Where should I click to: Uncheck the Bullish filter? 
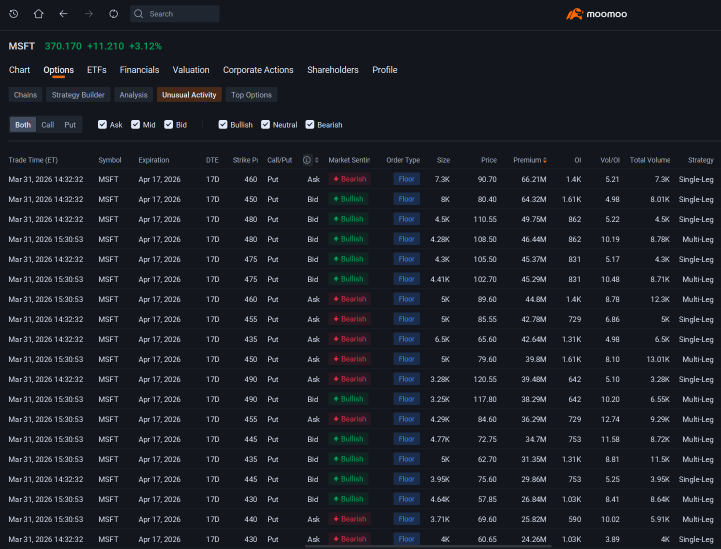[x=223, y=125]
